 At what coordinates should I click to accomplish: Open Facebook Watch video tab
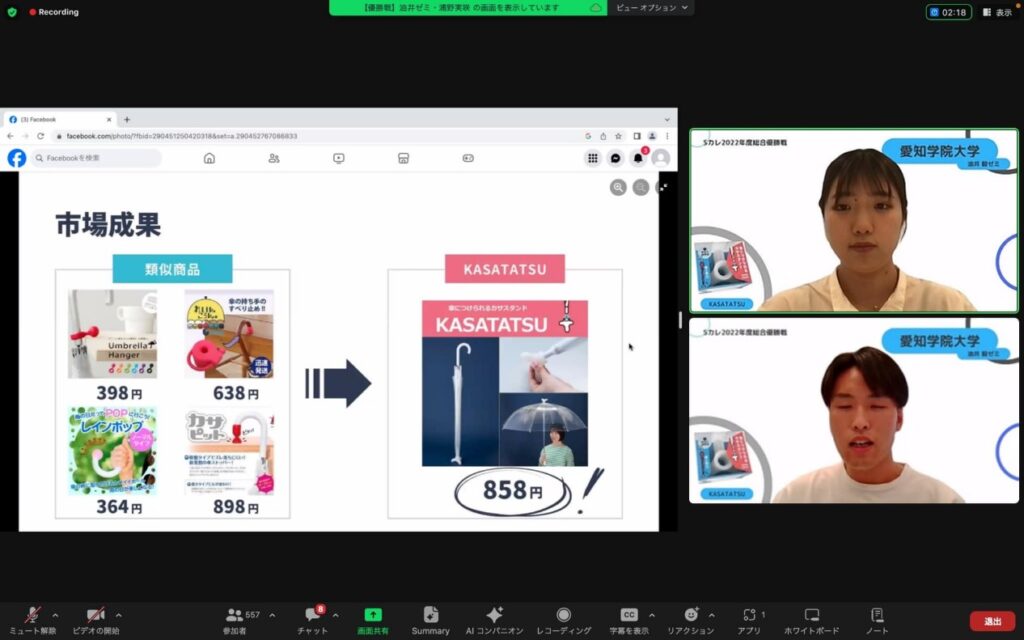(x=338, y=158)
